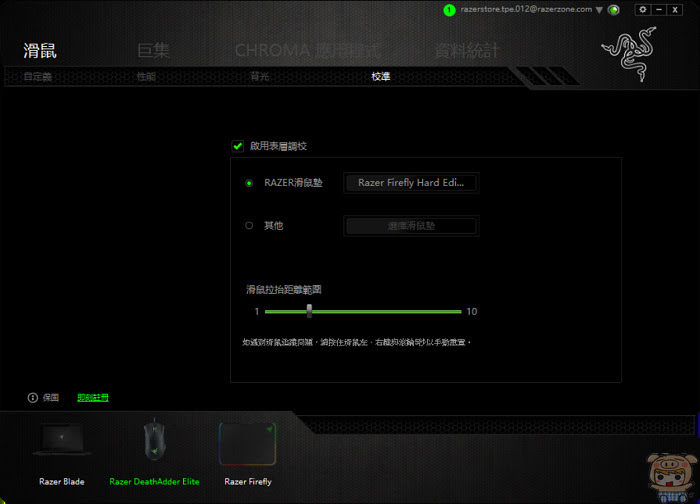Click the warranty info icon
The width and height of the screenshot is (700, 504).
[33, 397]
